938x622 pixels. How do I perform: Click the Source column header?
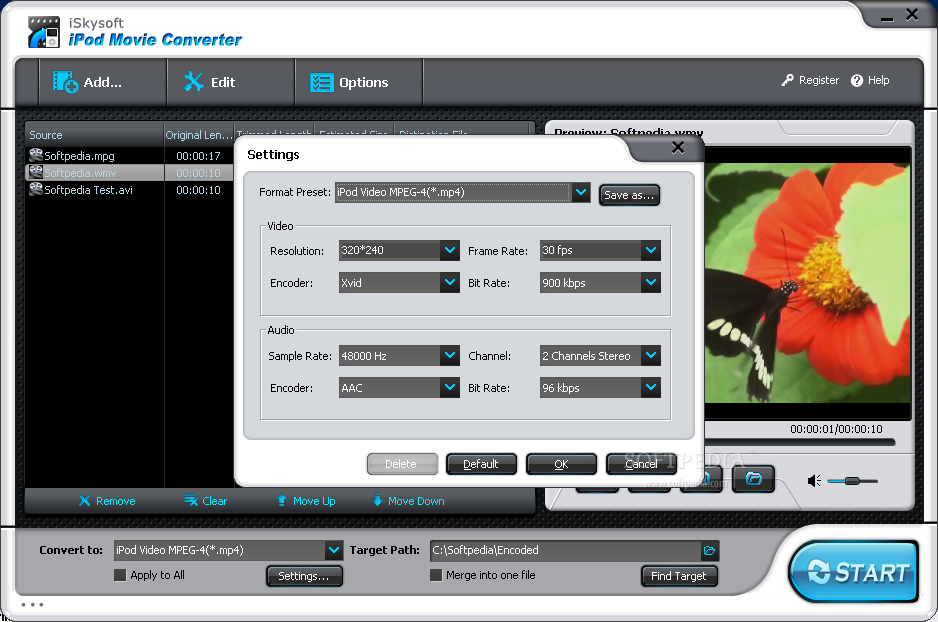[x=95, y=135]
